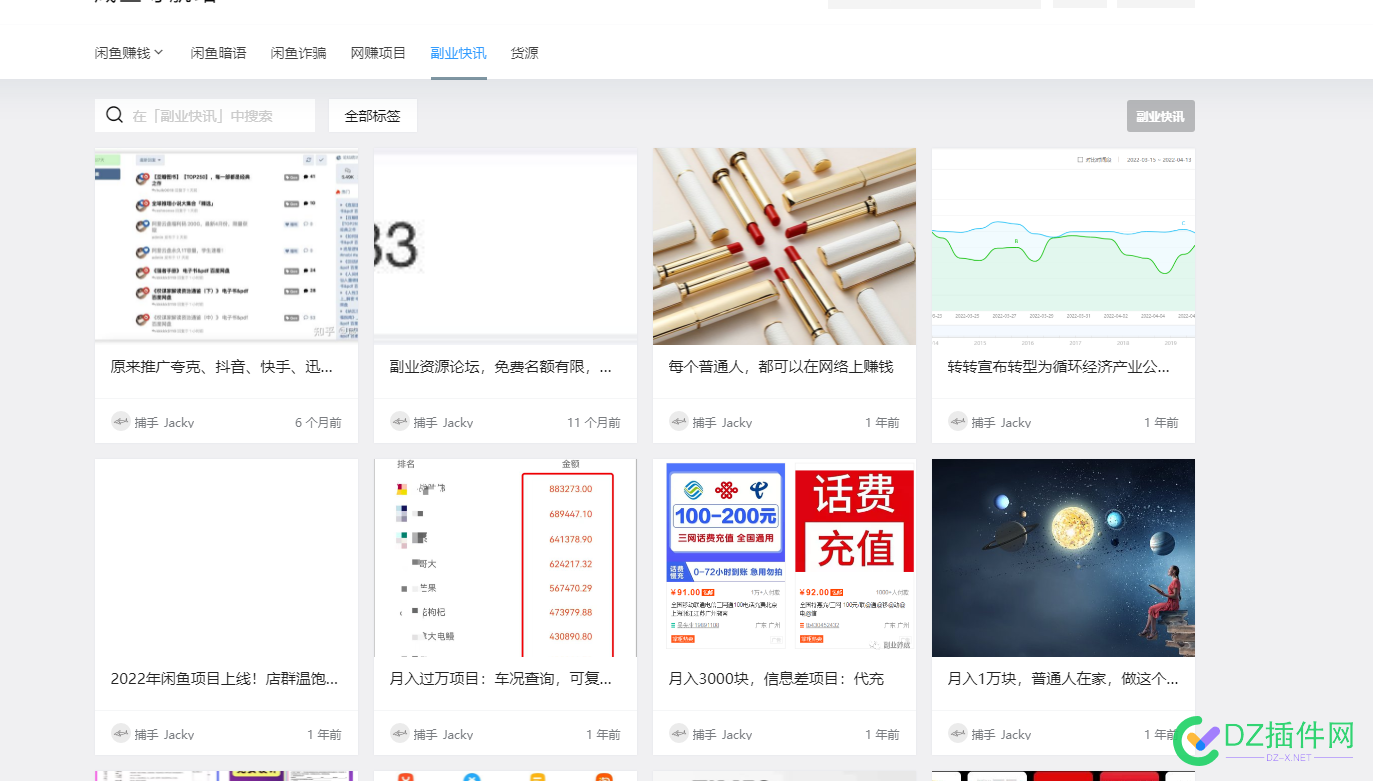Click author 捕手 Jacky on 月入3000块 card
1373x781 pixels.
coord(722,735)
